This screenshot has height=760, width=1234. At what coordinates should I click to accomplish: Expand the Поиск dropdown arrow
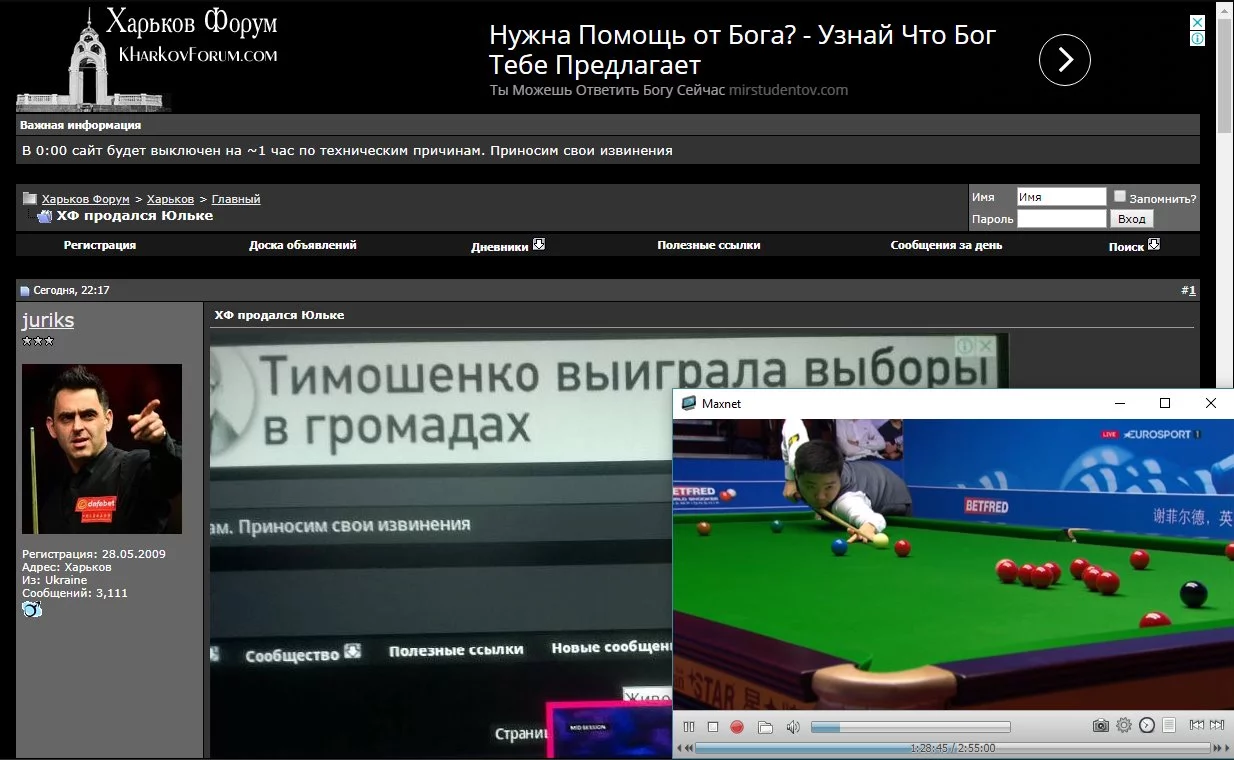click(x=1154, y=244)
